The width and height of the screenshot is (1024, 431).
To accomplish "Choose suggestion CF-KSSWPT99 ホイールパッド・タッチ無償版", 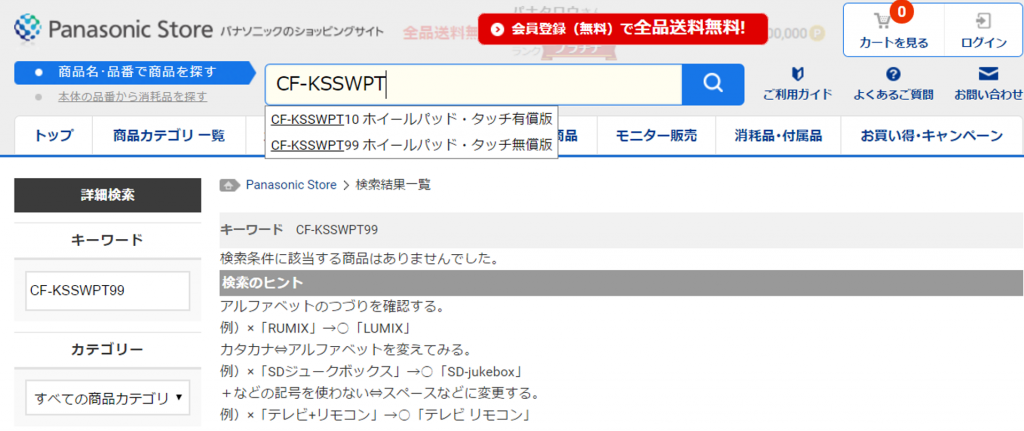I will 411,145.
